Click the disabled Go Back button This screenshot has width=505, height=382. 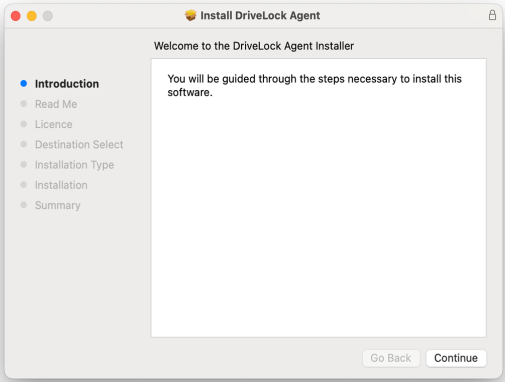tap(391, 358)
